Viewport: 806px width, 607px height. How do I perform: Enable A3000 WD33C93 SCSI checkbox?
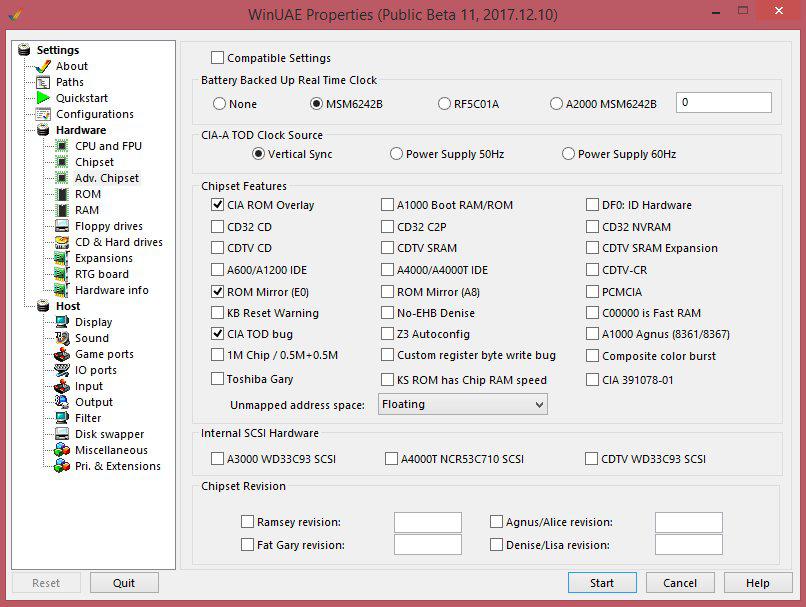[x=217, y=458]
